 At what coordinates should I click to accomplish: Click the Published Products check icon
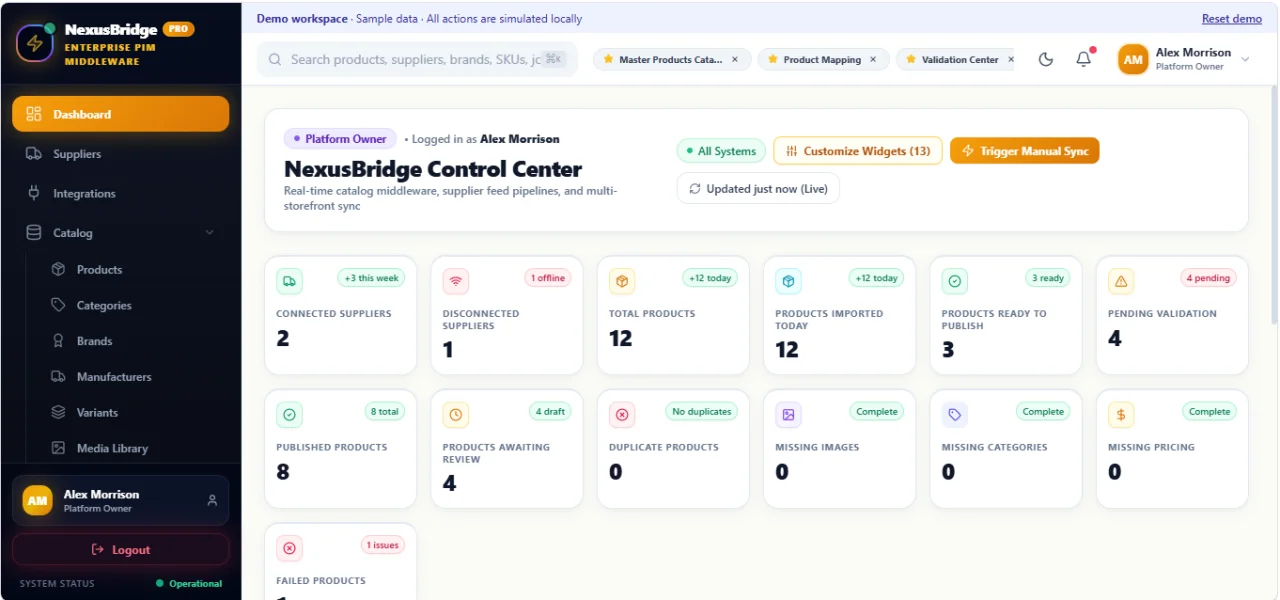(289, 414)
